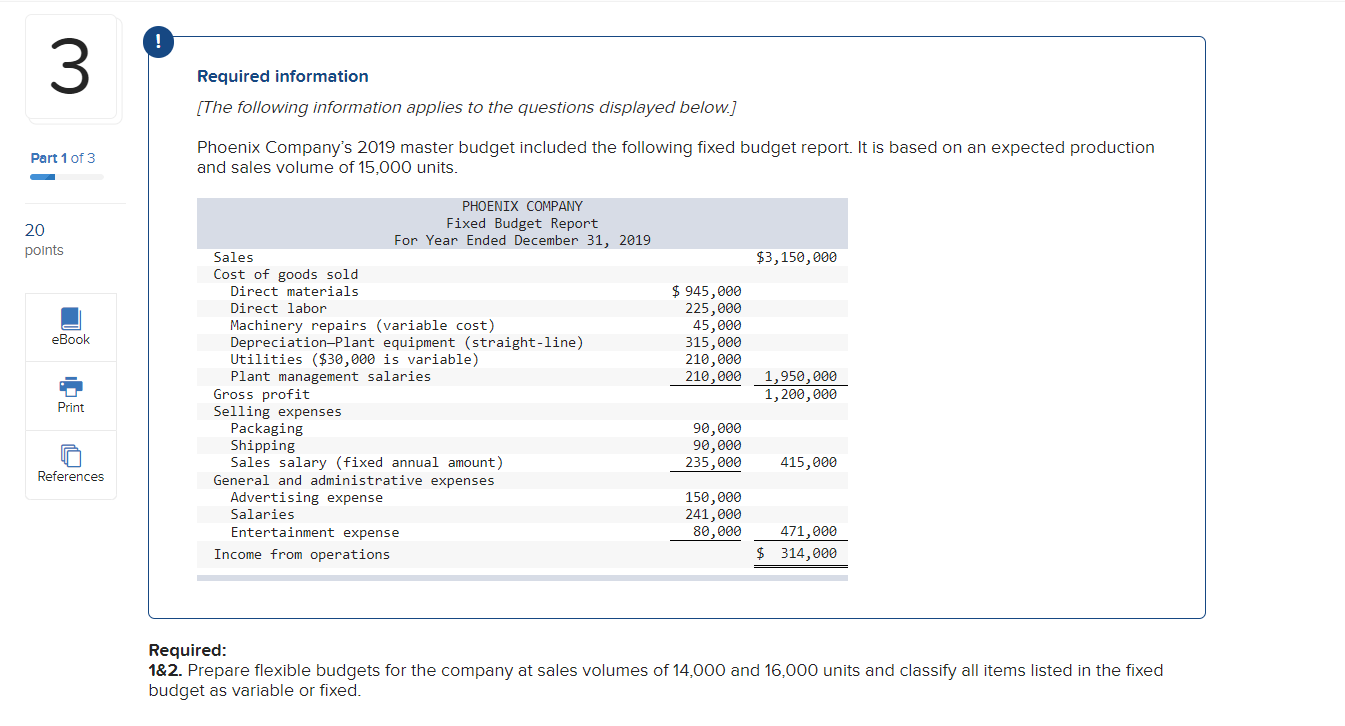Click the 415,000 selling expenses total
This screenshot has width=1345, height=726.
(x=809, y=462)
